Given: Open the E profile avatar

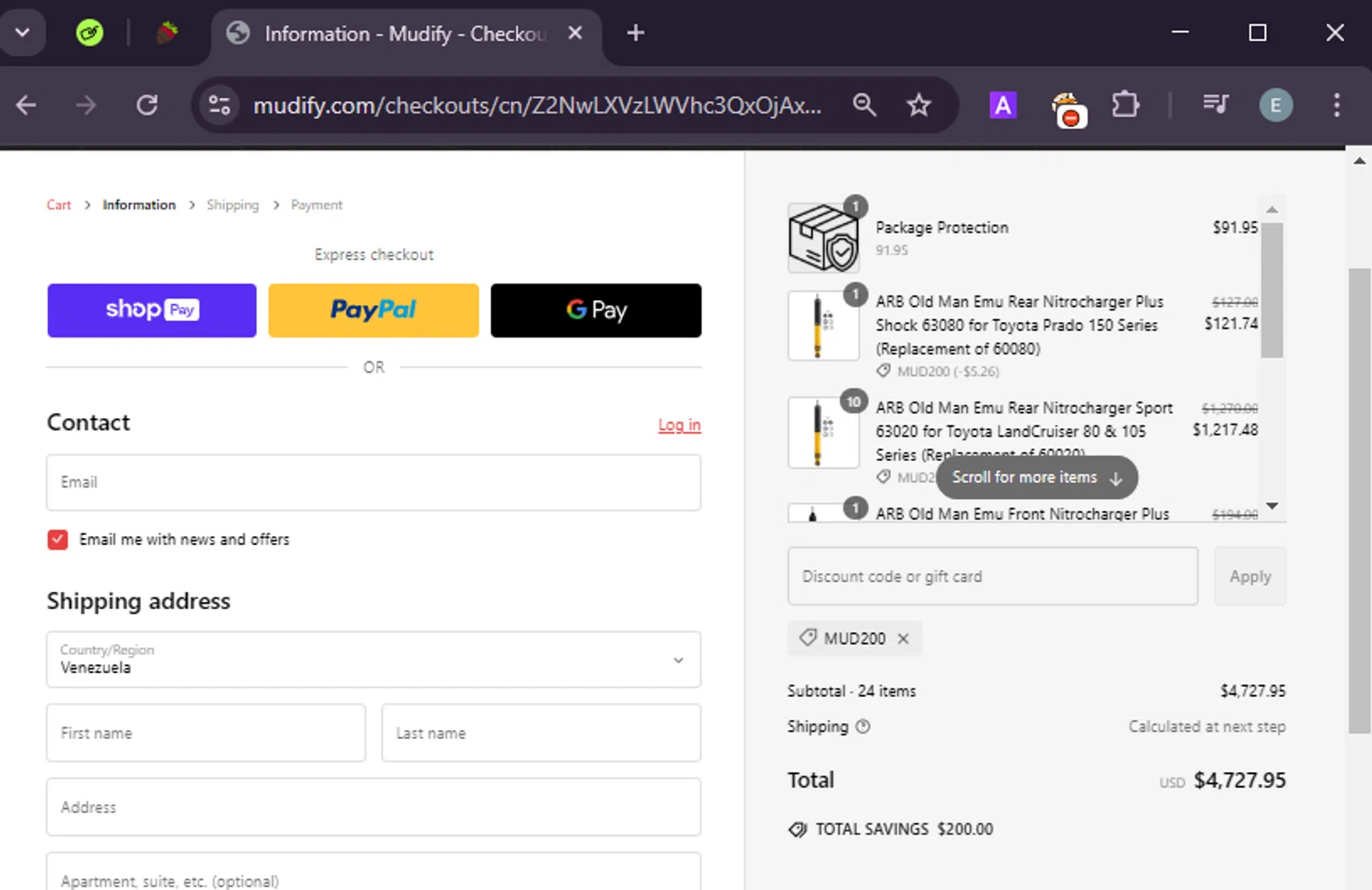Looking at the screenshot, I should pos(1276,105).
